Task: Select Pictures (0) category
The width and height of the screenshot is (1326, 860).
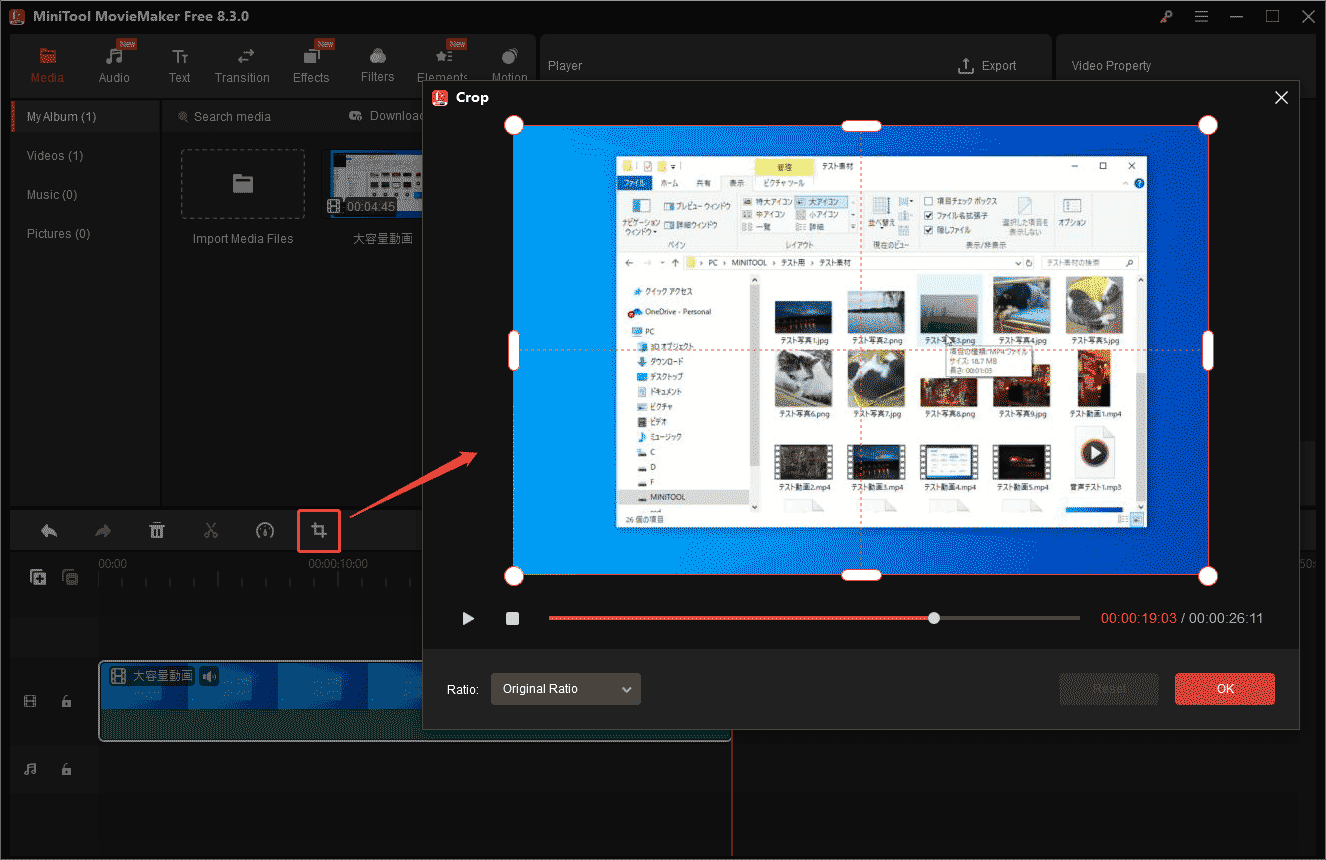Action: click(58, 234)
